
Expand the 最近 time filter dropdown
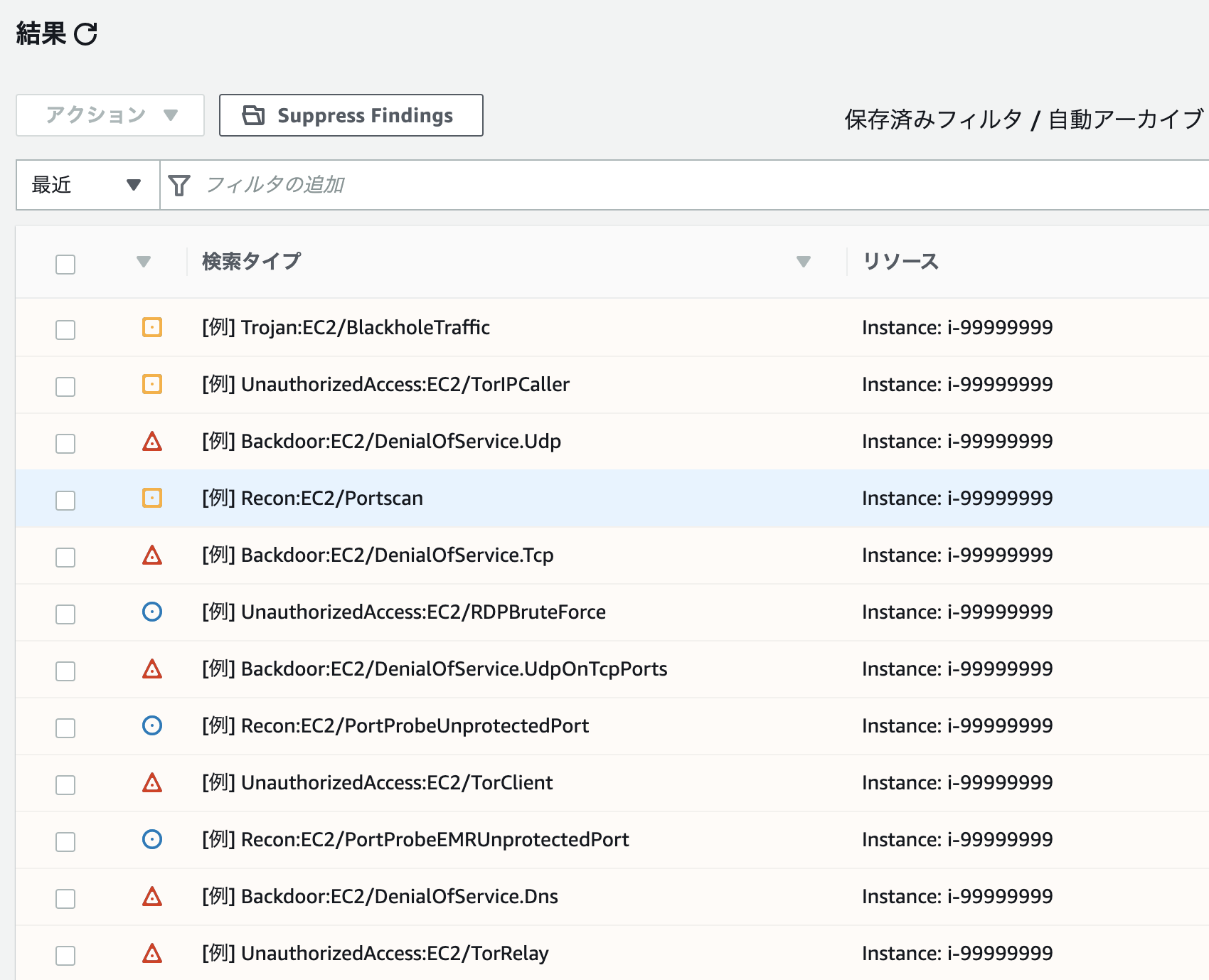coord(87,186)
